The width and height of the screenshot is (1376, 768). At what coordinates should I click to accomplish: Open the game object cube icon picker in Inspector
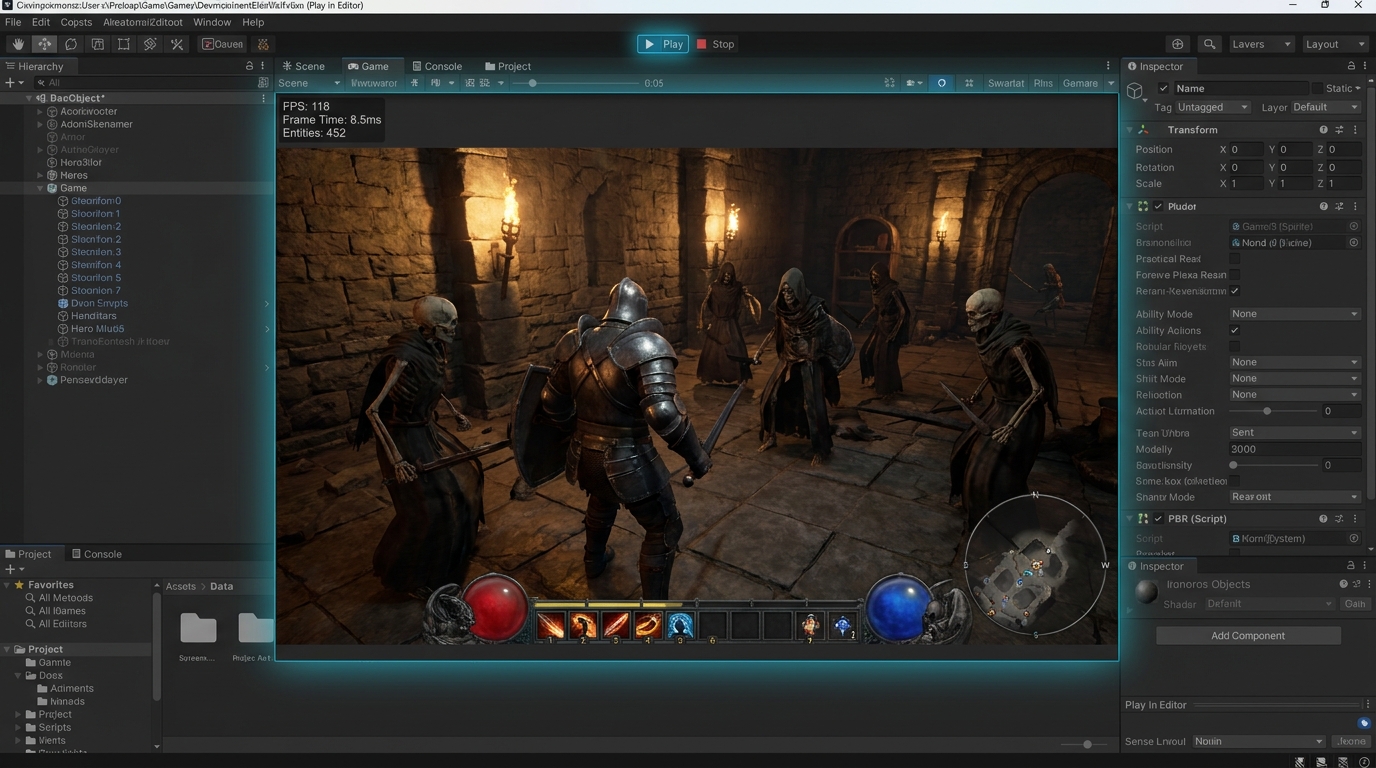[x=1135, y=92]
